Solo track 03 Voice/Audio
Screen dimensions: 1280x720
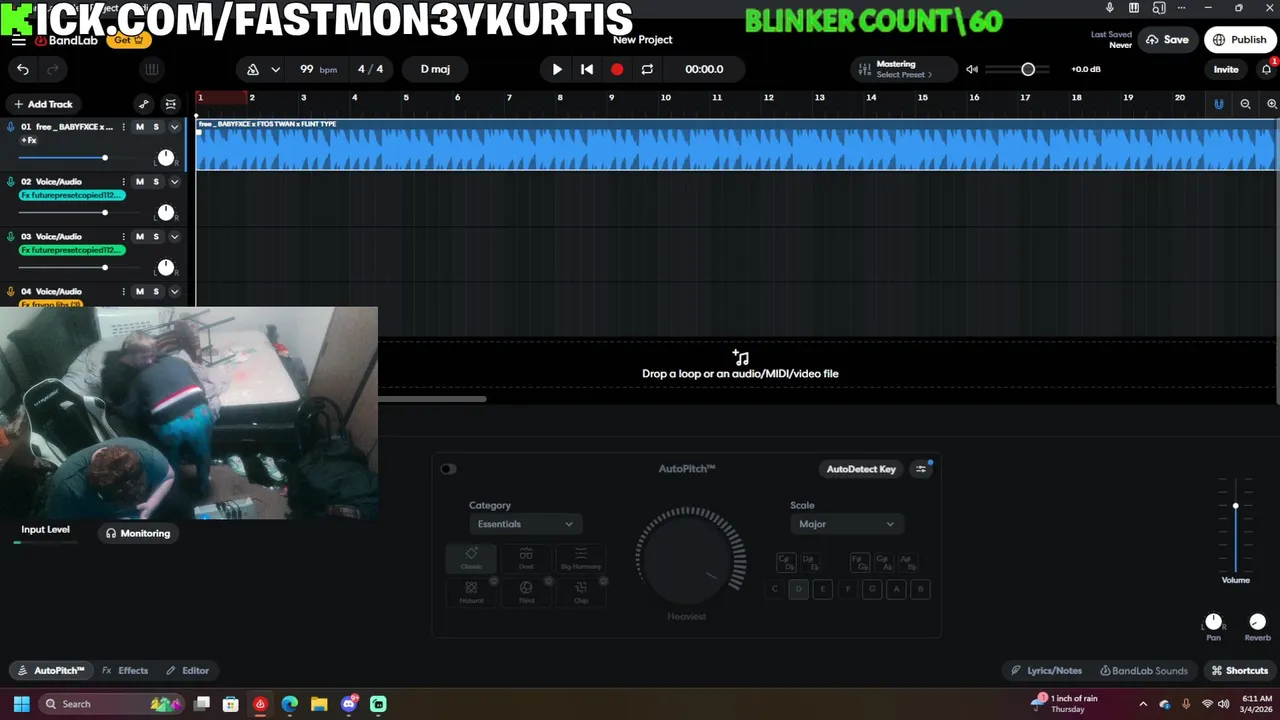point(156,237)
